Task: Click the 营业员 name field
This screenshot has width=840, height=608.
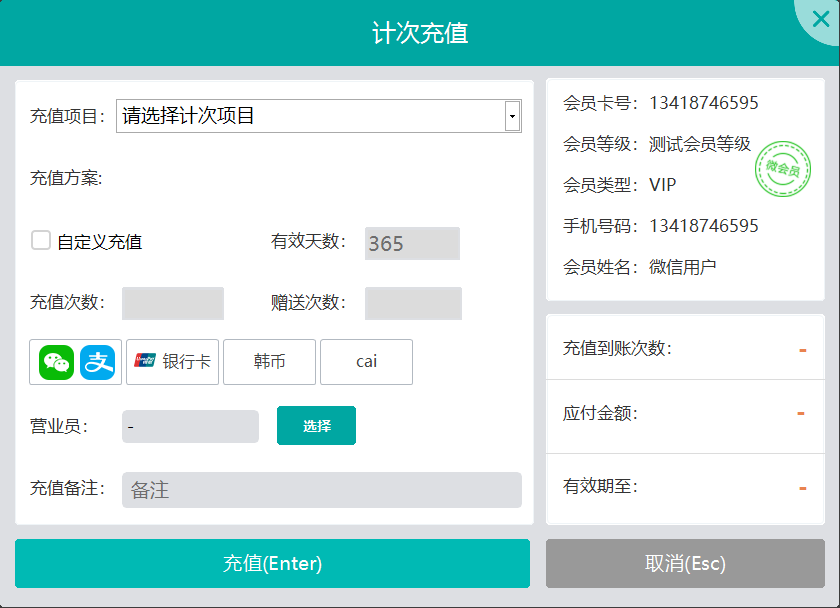Action: [190, 426]
